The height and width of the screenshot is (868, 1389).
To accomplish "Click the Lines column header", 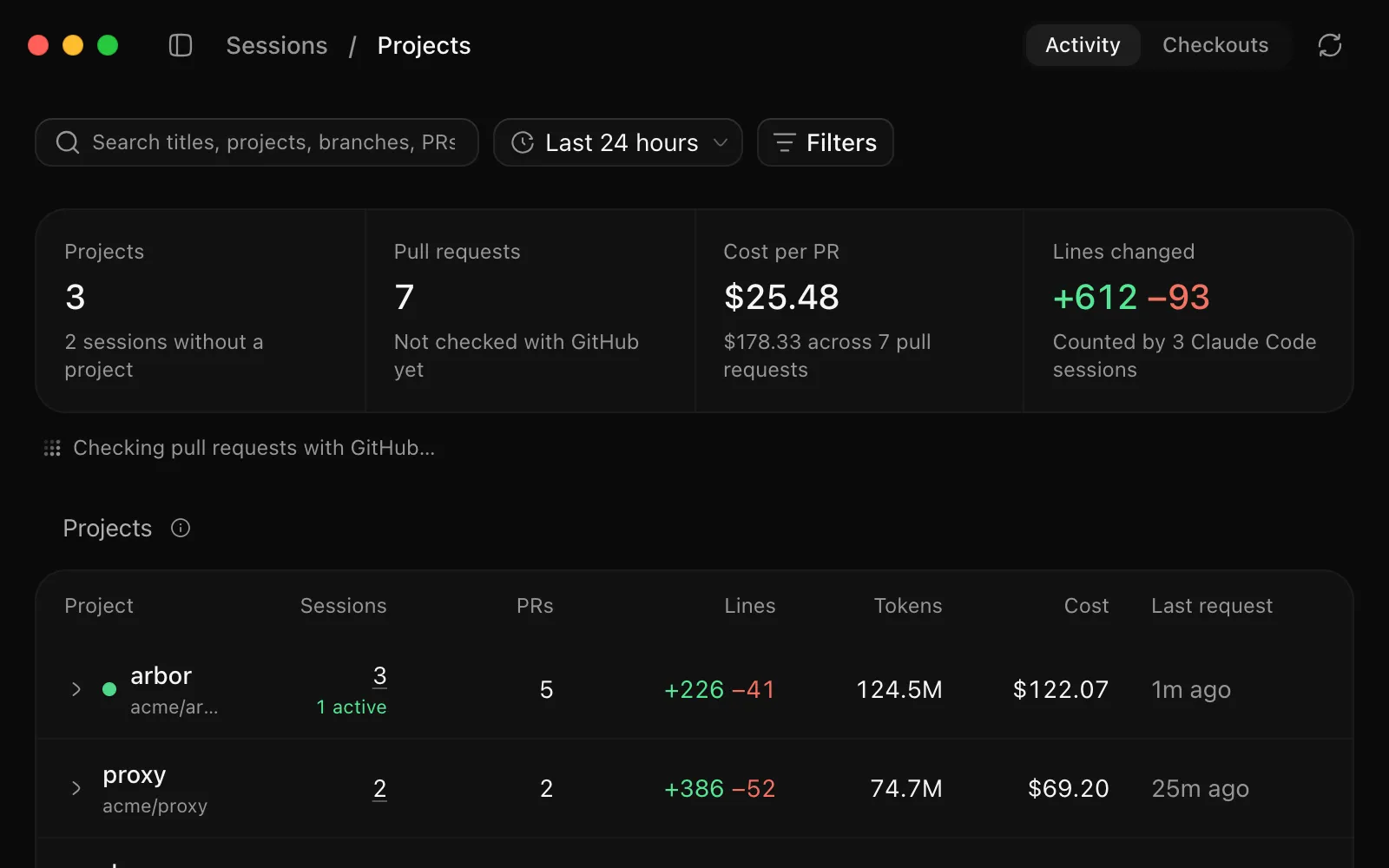I will coord(750,606).
